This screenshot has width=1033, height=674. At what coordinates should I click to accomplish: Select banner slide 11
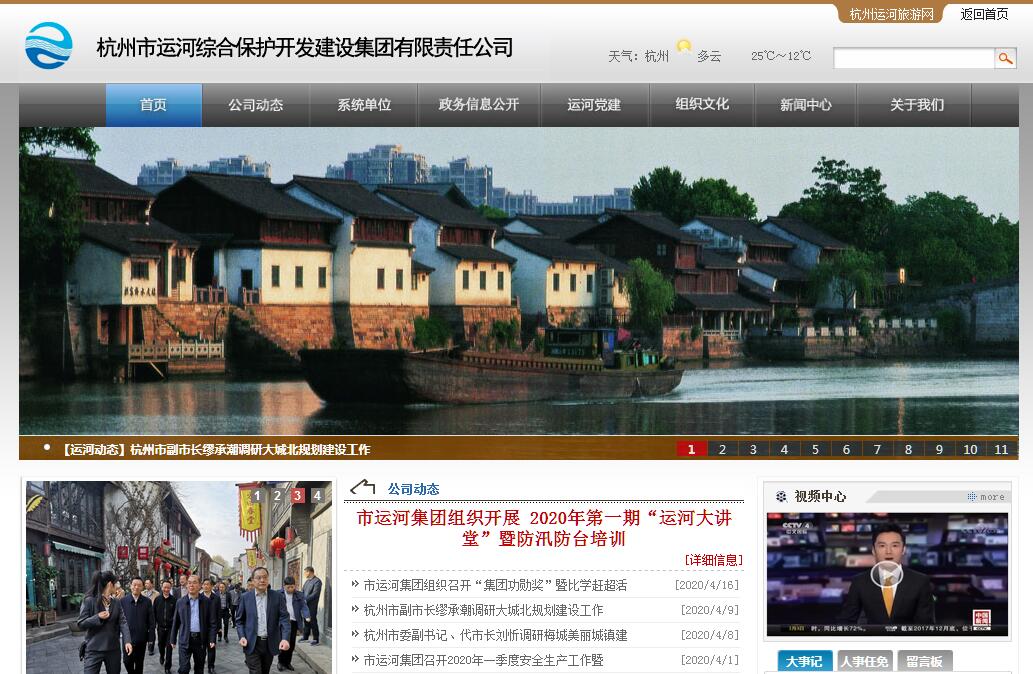coord(1001,449)
